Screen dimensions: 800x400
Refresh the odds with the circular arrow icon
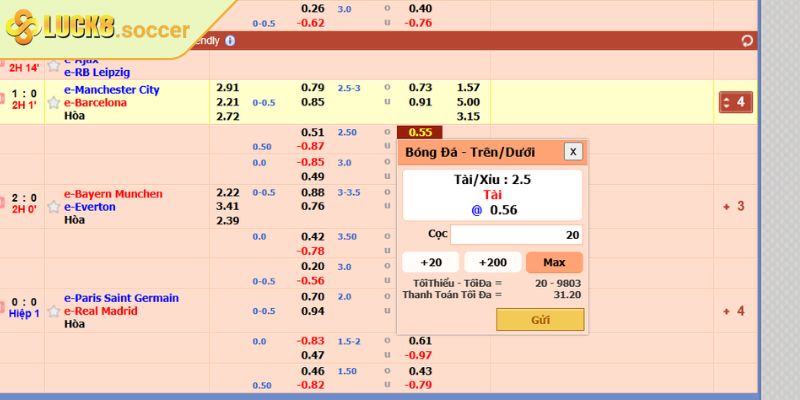[x=747, y=41]
